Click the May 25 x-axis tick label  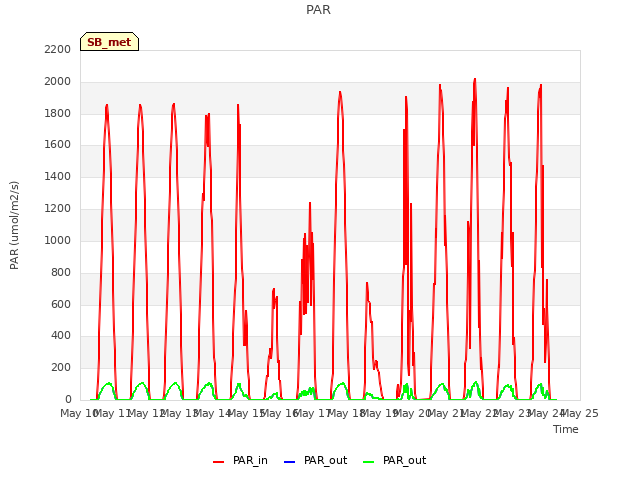tap(580, 414)
